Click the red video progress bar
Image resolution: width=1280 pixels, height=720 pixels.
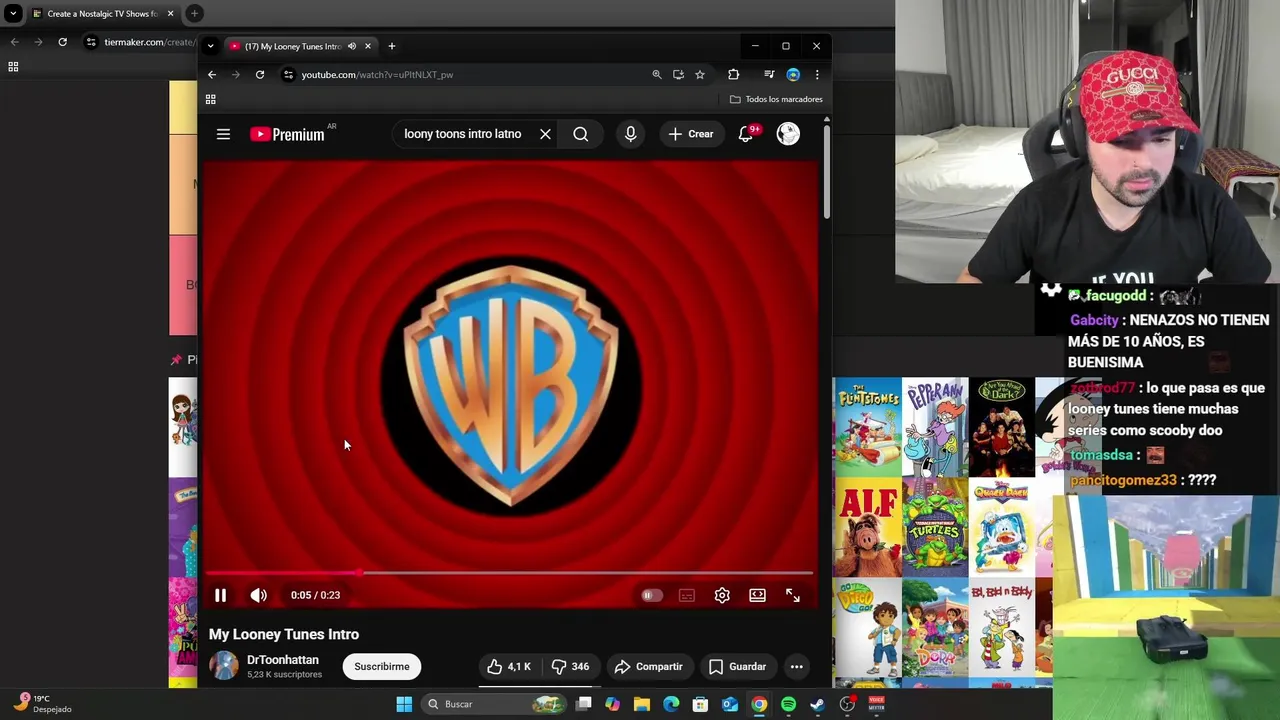[510, 573]
